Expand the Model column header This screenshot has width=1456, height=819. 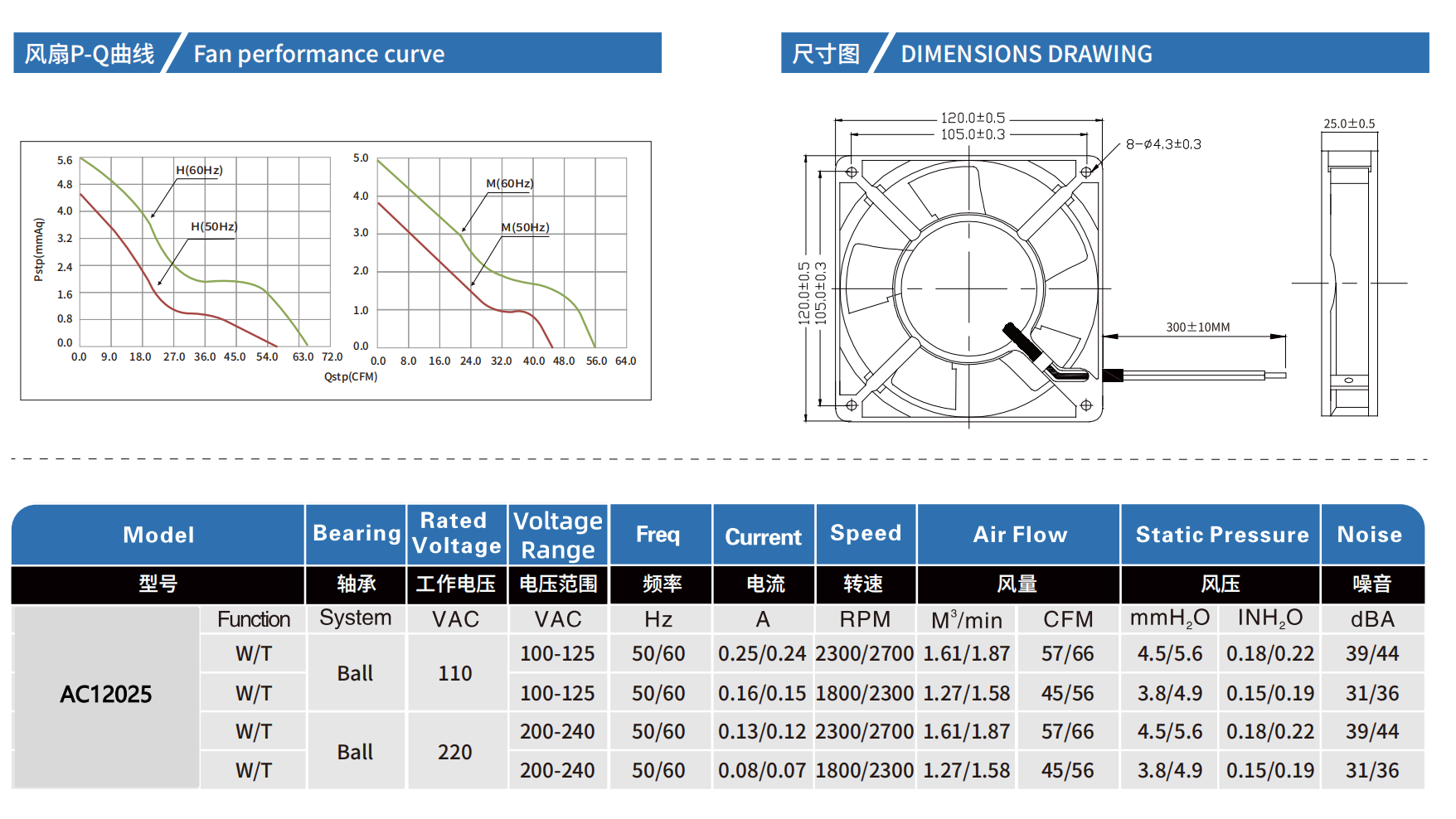(158, 535)
